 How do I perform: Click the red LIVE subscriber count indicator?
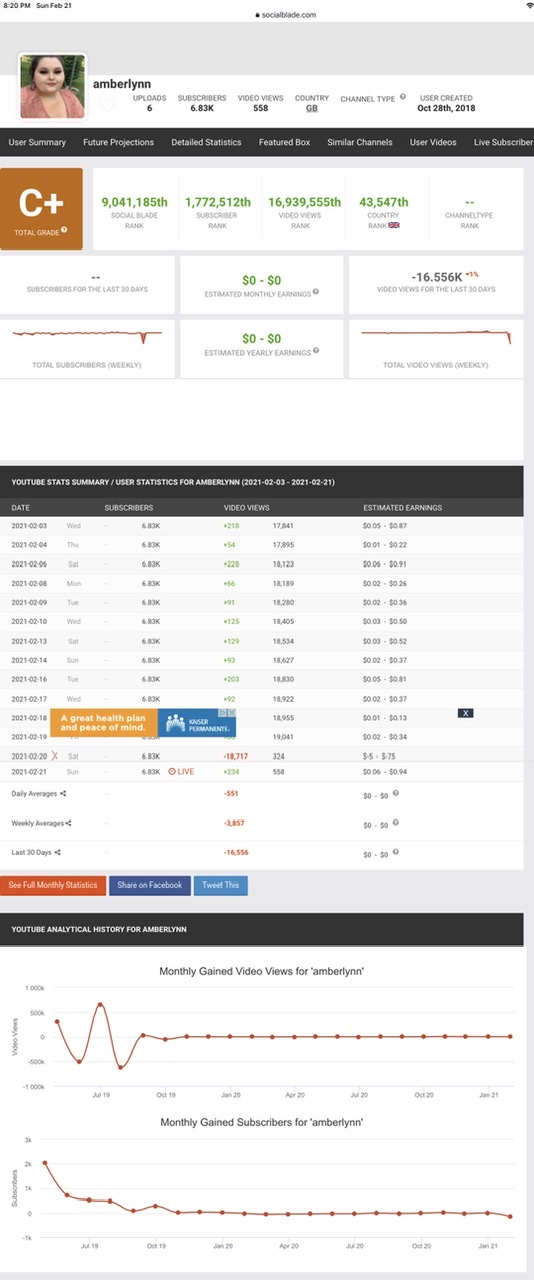coord(181,771)
